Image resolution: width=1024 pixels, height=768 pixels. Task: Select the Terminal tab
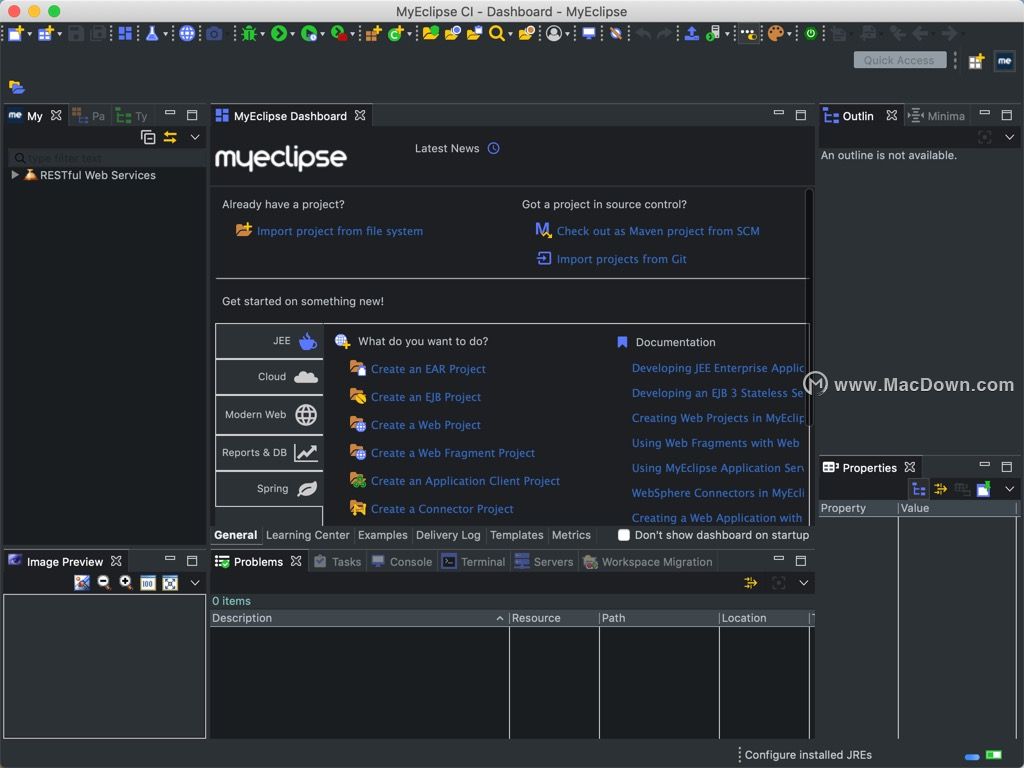[473, 562]
